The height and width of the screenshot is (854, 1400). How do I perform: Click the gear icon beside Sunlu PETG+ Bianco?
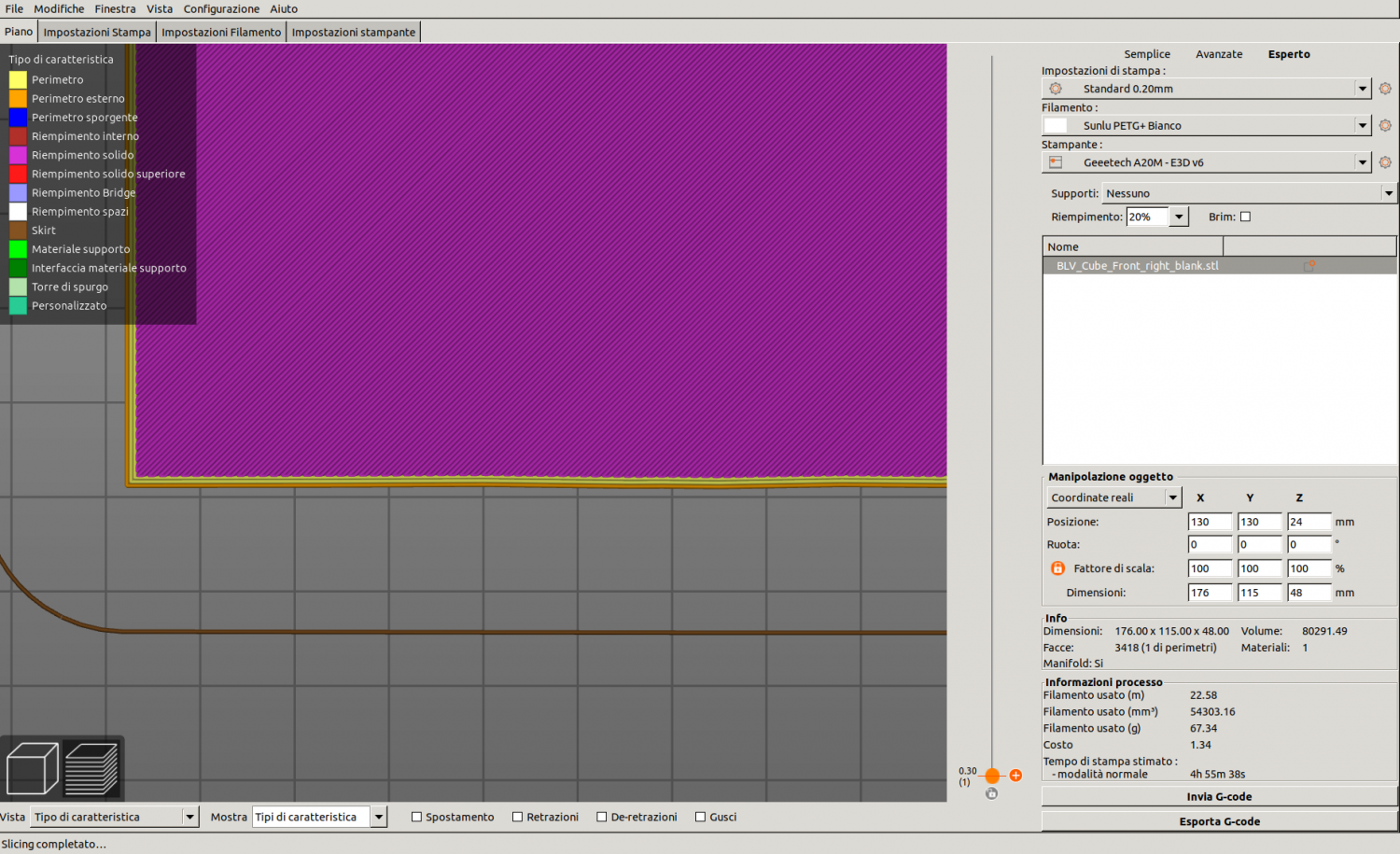point(1385,125)
